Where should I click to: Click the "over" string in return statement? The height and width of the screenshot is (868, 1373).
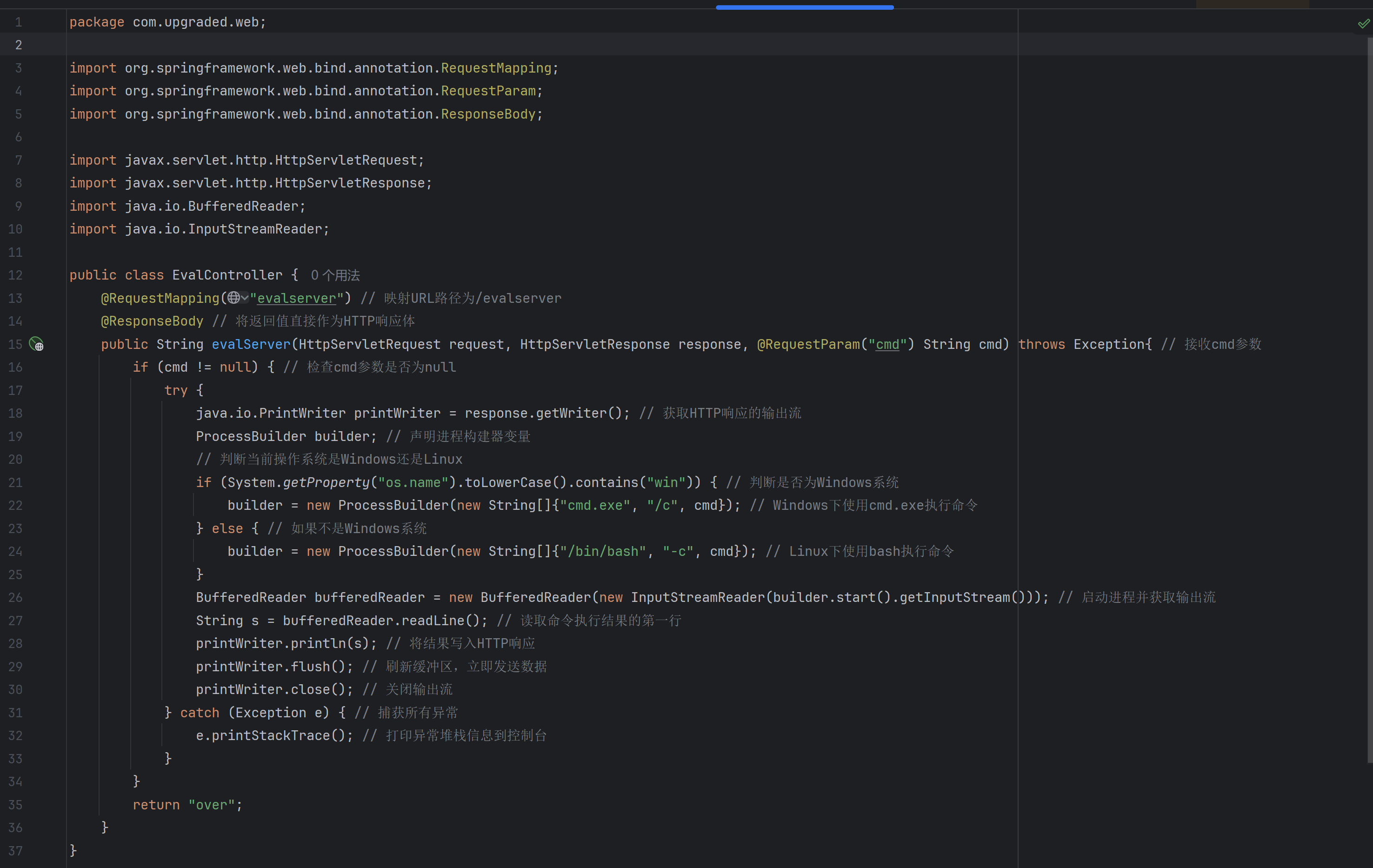click(212, 805)
